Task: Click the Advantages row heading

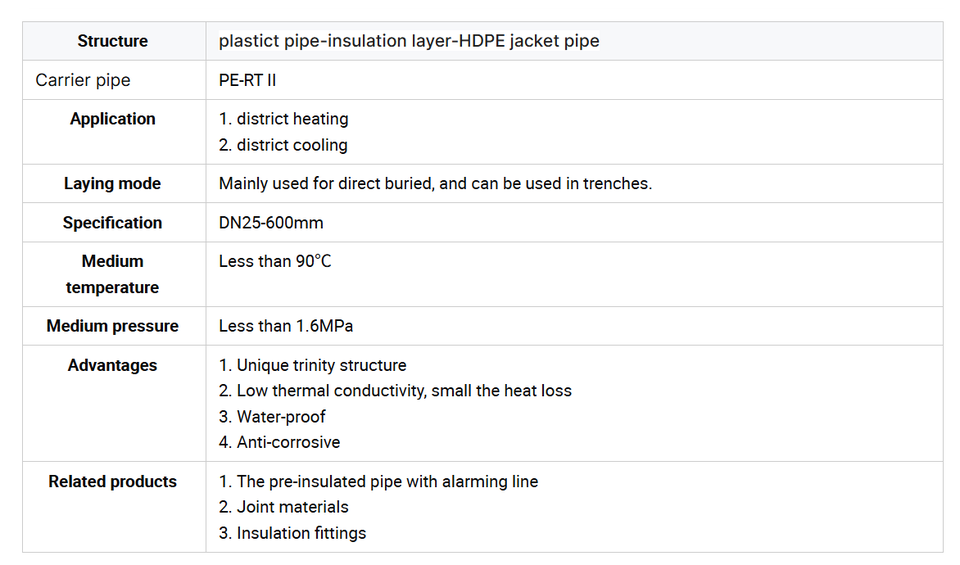Action: click(113, 365)
